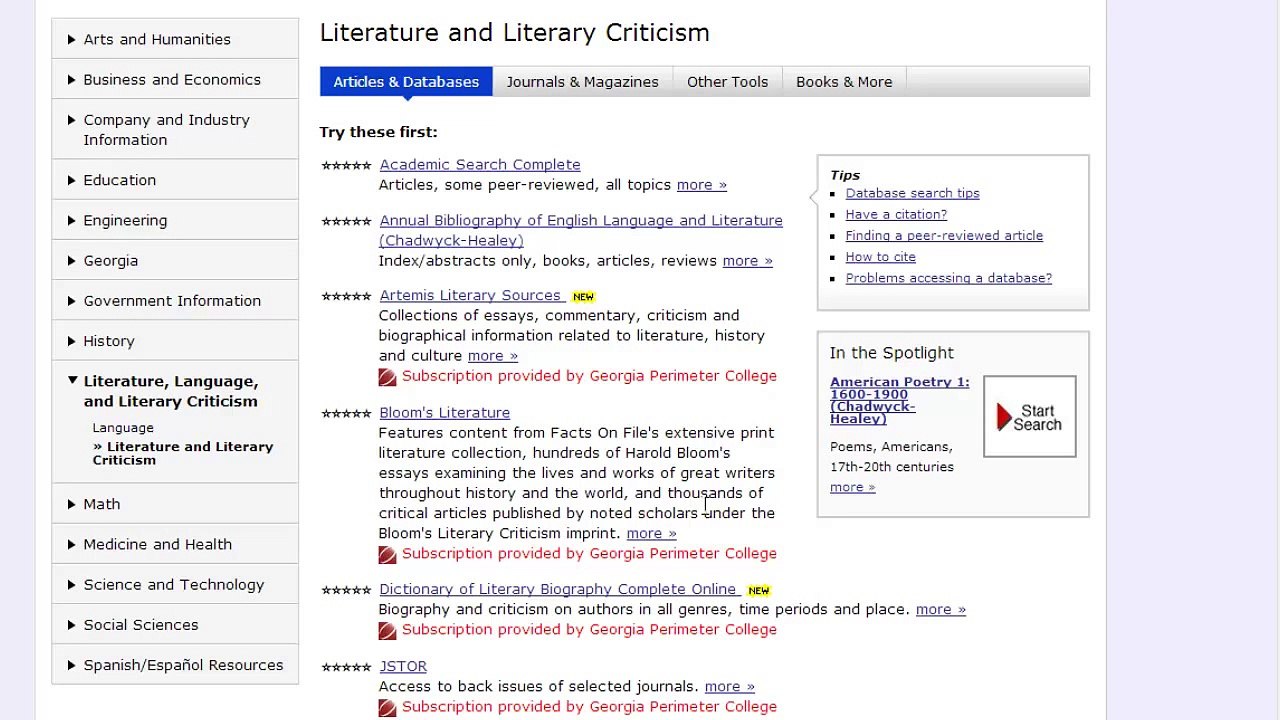Open the Science and Technology category
1280x720 pixels.
(175, 584)
